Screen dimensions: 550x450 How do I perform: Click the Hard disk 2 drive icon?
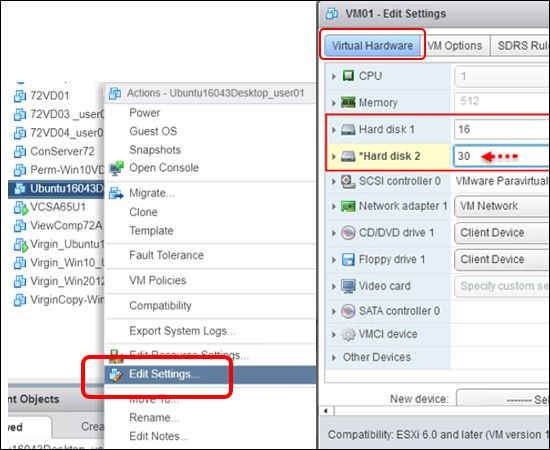coord(348,156)
